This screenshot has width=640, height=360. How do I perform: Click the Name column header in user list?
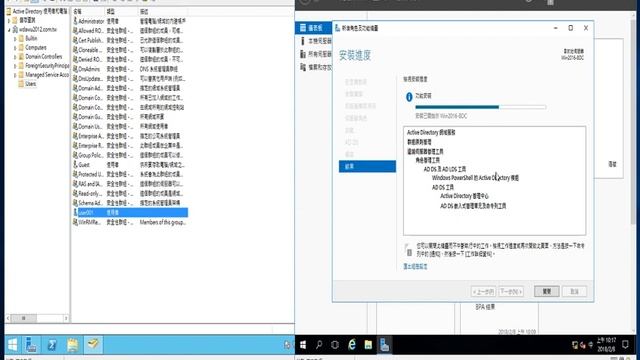pyautogui.click(x=88, y=11)
